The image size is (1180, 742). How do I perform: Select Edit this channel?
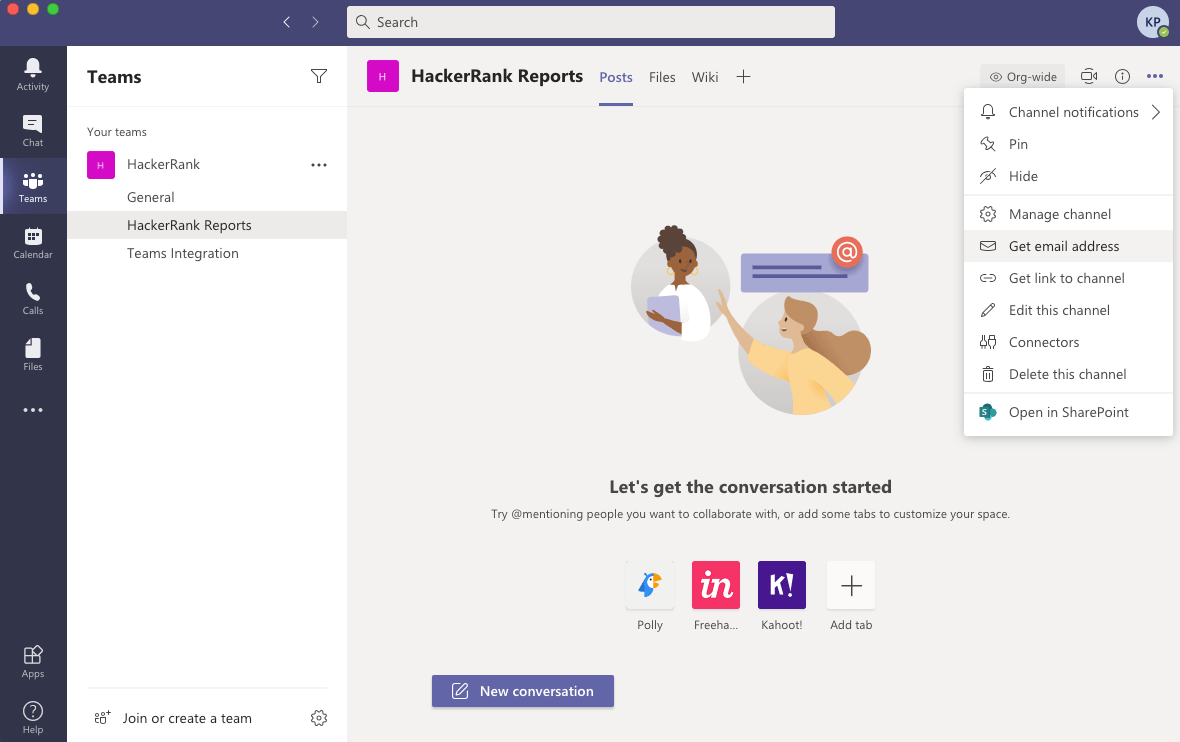(1069, 310)
